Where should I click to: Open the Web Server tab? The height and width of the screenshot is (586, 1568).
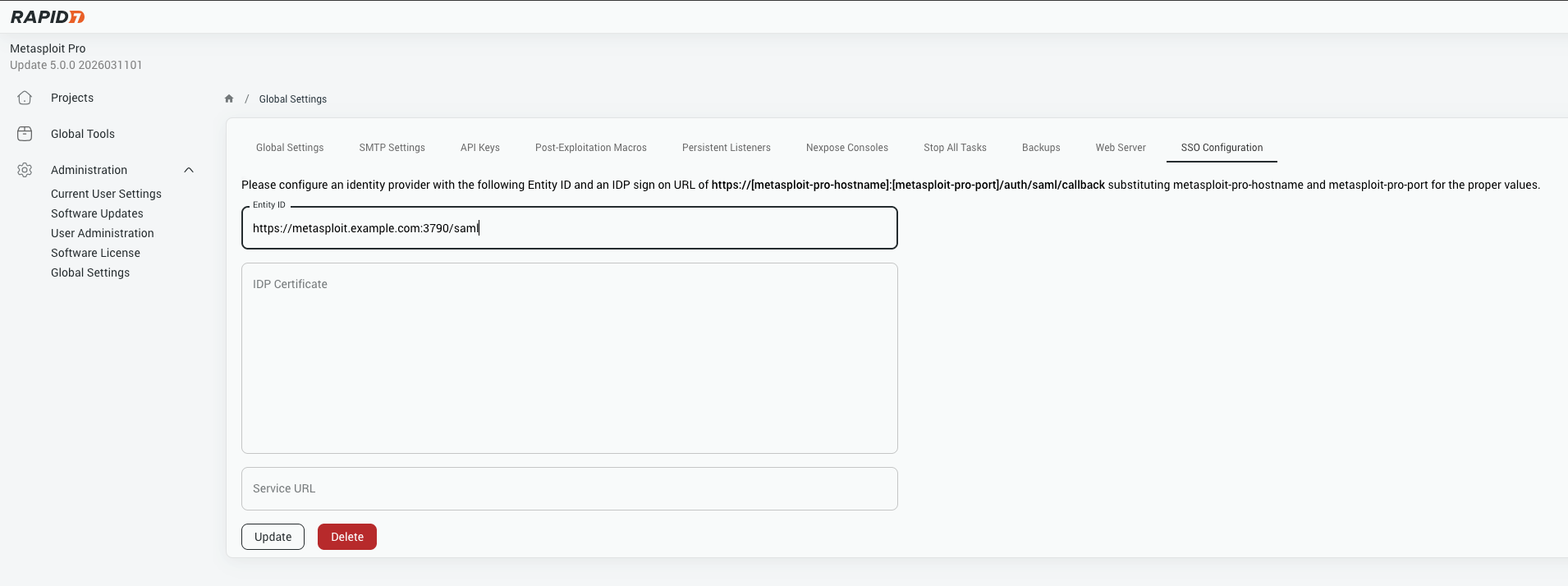point(1120,148)
